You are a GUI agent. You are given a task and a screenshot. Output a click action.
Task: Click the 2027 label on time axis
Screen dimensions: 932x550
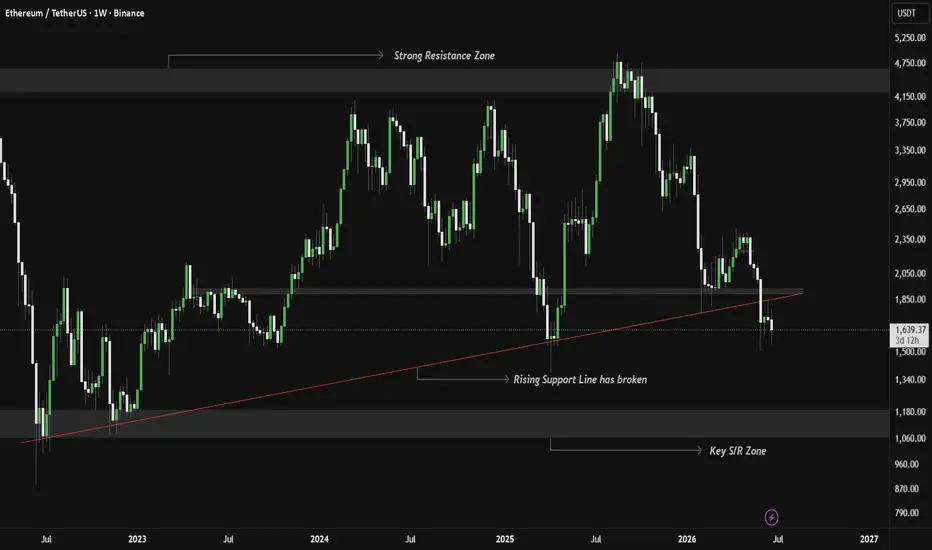pyautogui.click(x=869, y=539)
